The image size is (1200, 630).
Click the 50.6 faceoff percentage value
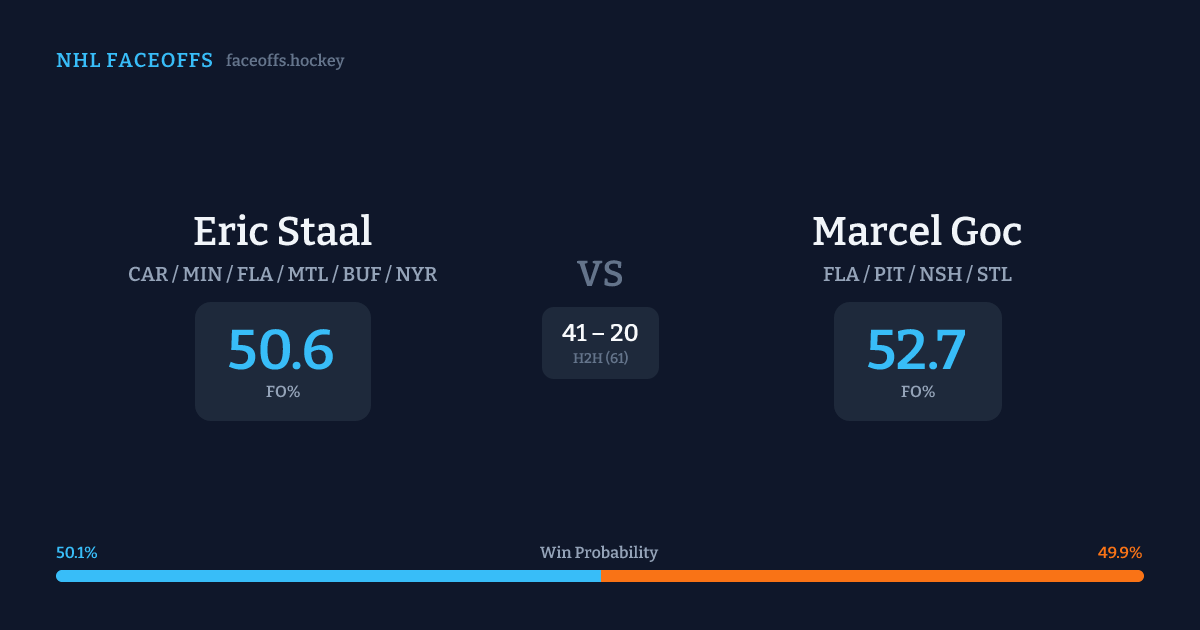pyautogui.click(x=281, y=350)
